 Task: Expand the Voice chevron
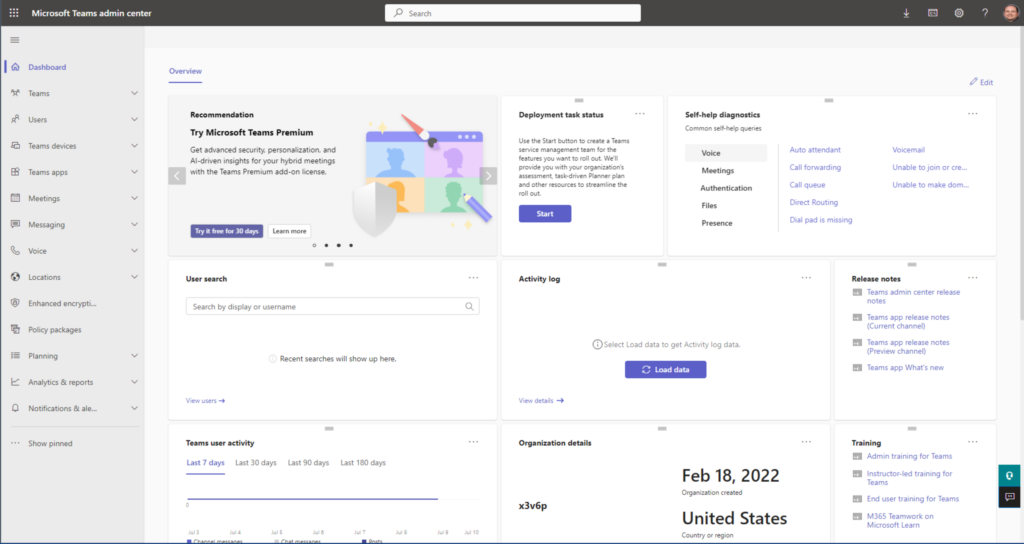[135, 251]
